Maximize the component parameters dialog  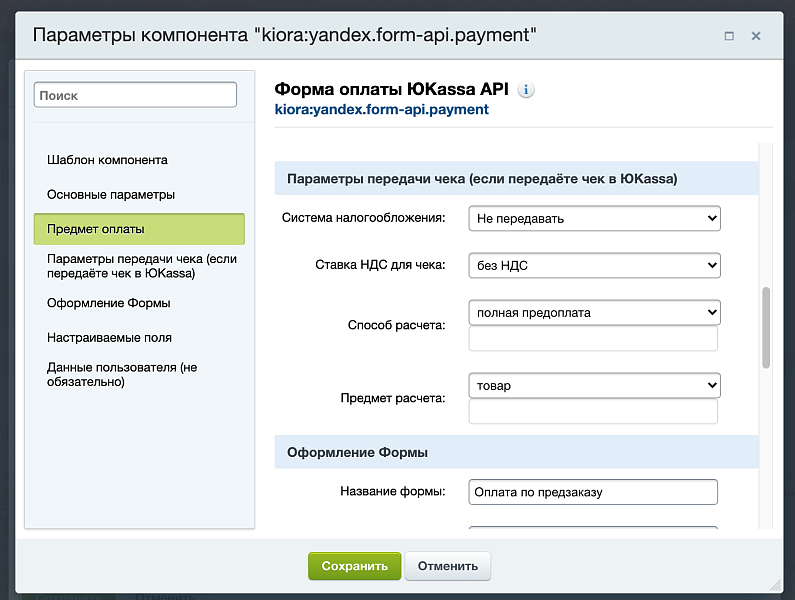729,36
